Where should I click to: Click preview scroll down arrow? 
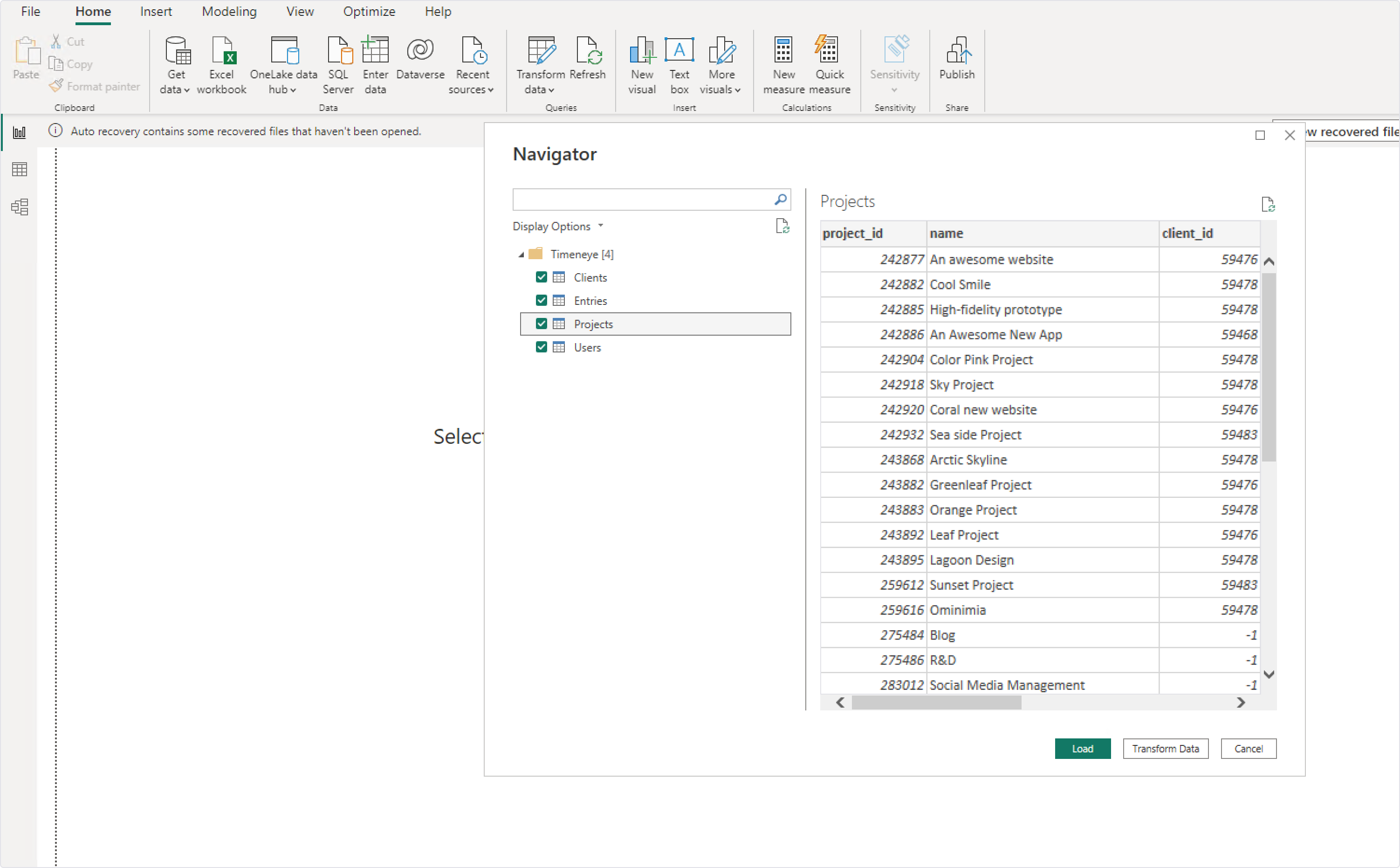point(1269,674)
